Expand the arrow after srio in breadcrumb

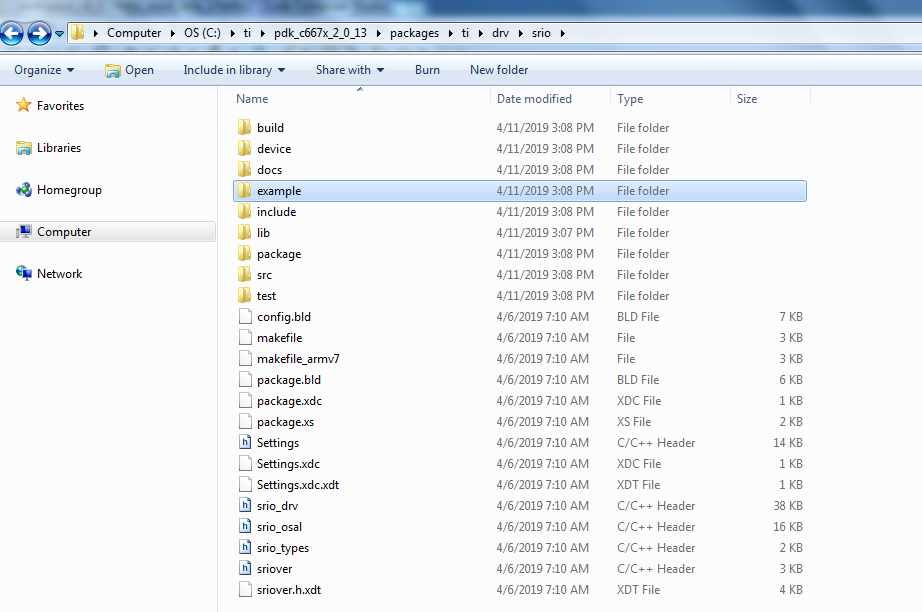coord(563,34)
